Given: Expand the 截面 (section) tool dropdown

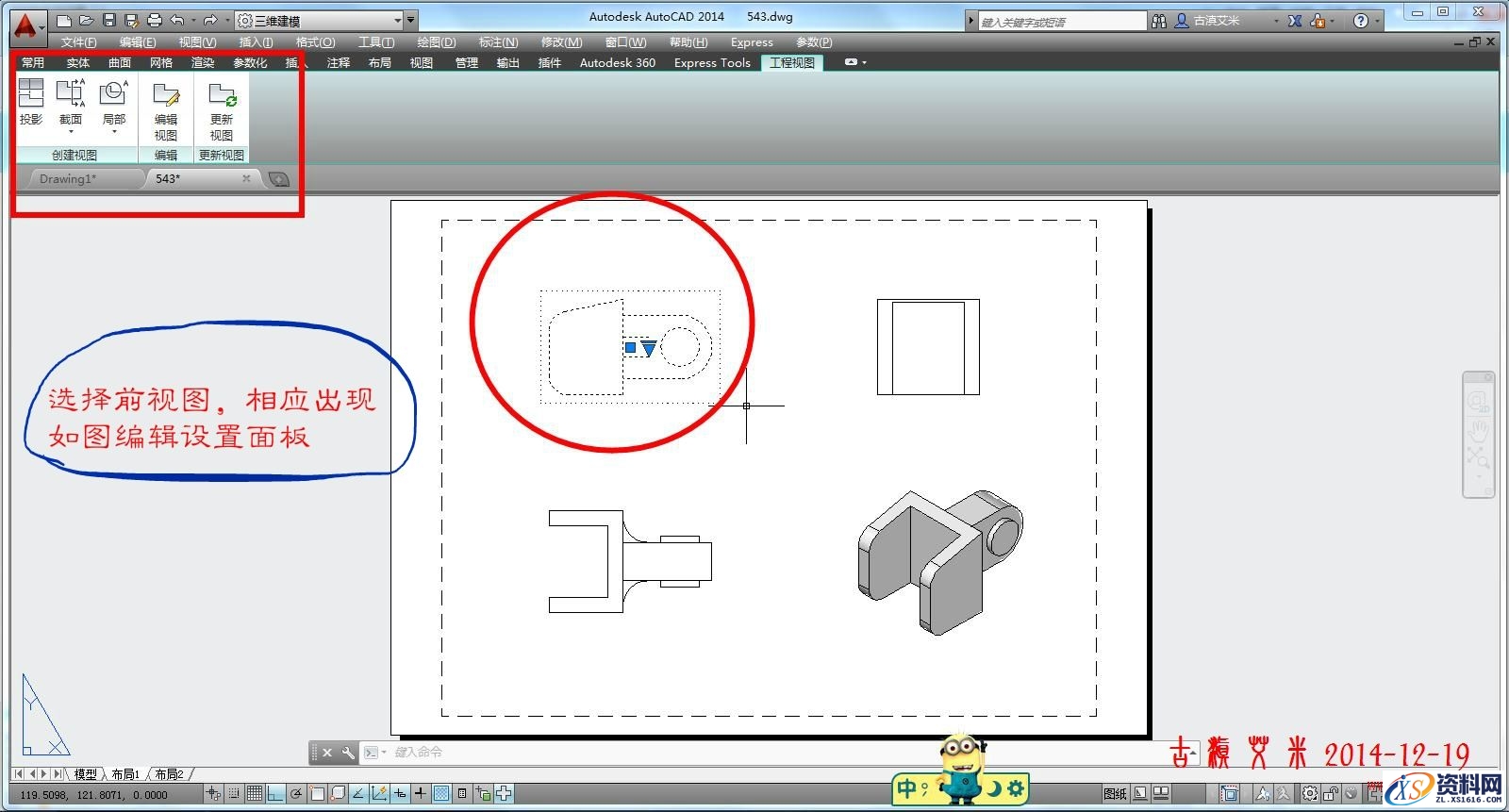Looking at the screenshot, I should 71,132.
